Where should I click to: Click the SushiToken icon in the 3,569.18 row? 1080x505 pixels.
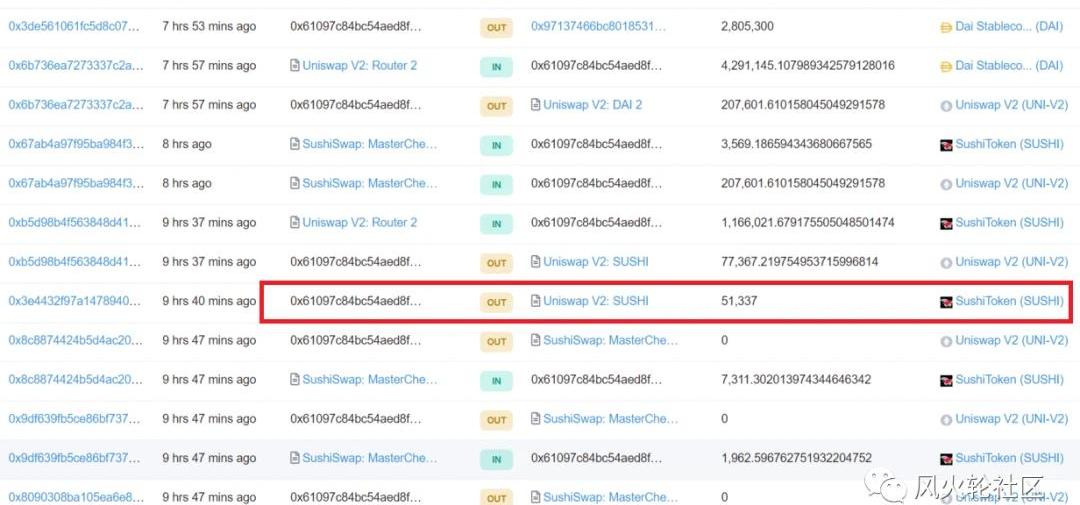(946, 145)
